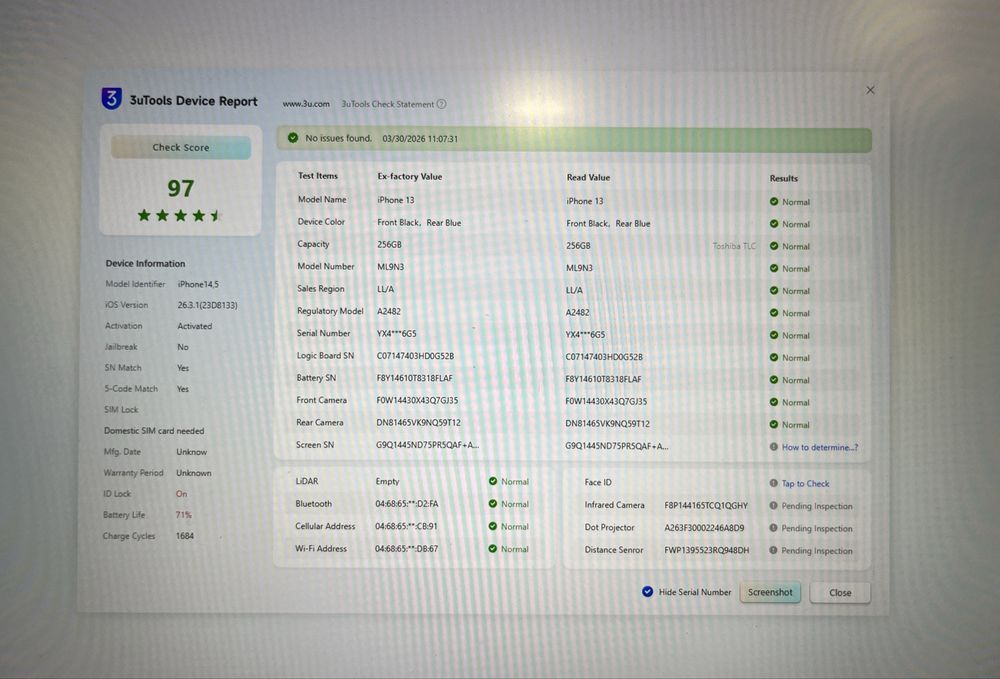The image size is (1000, 679).
Task: Click the Screenshot button
Action: tap(770, 592)
